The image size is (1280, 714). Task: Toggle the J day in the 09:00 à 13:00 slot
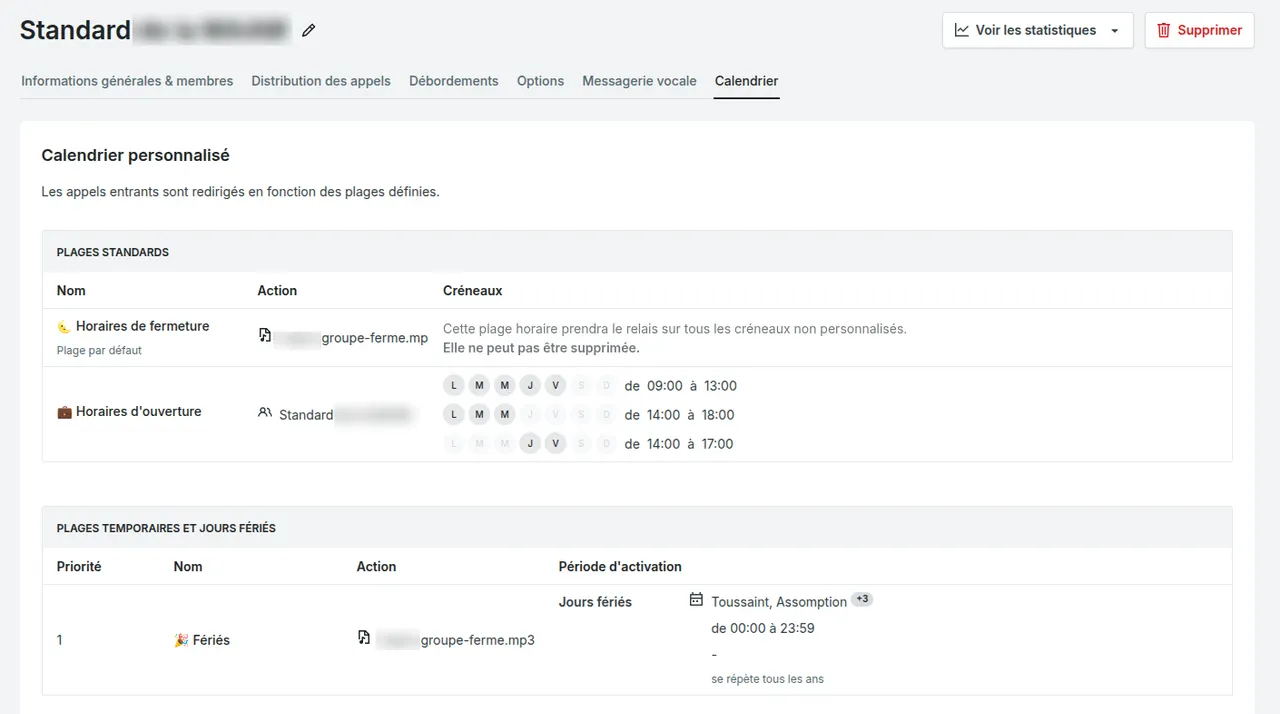coord(530,386)
